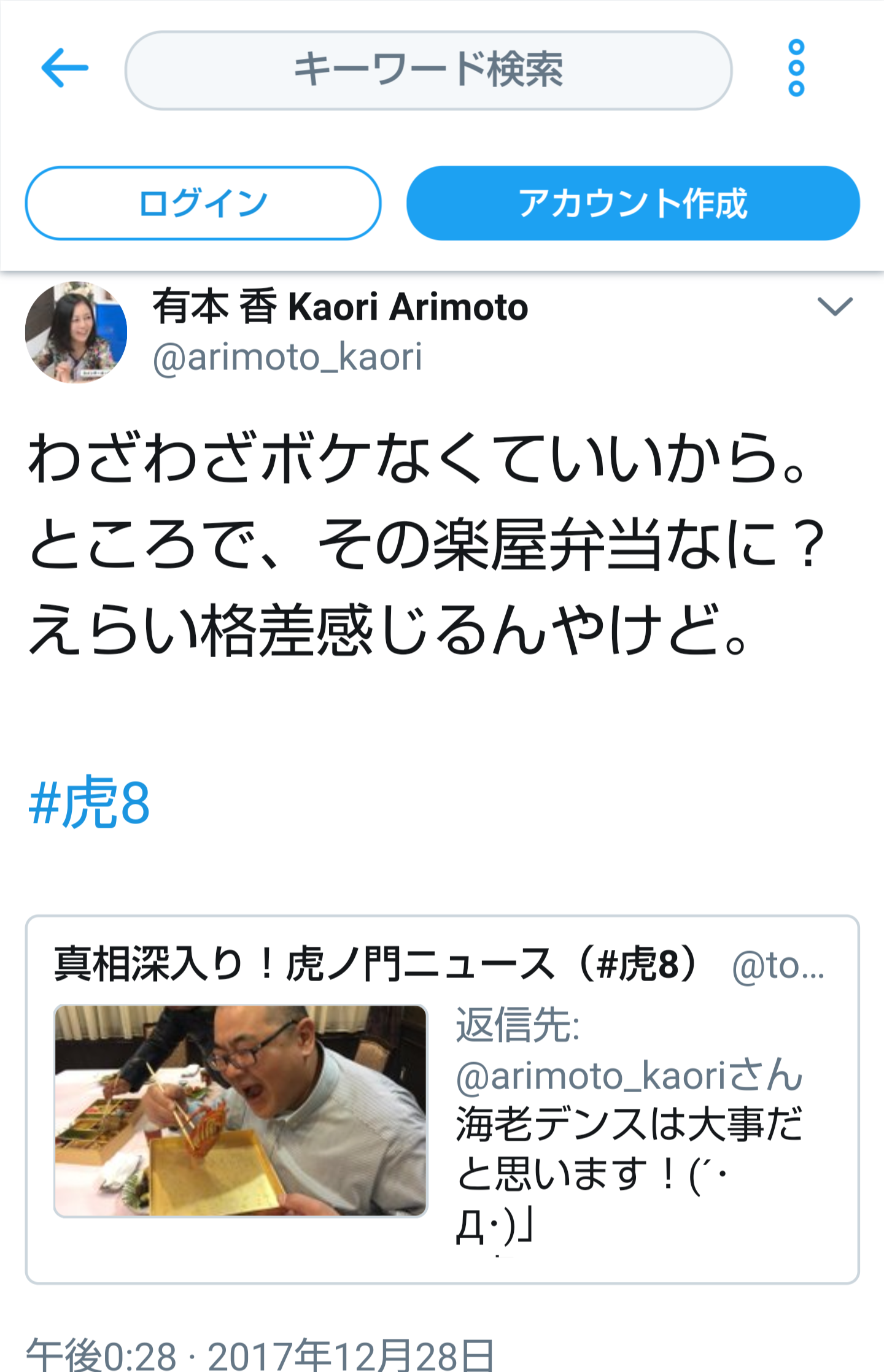
Task: Follow the #虎8 hashtag link
Action: click(90, 802)
